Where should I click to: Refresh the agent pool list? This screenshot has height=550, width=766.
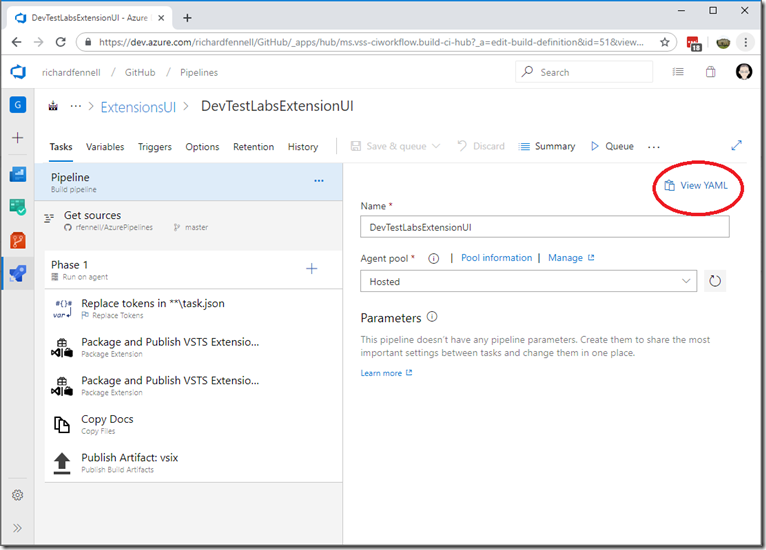(x=715, y=281)
